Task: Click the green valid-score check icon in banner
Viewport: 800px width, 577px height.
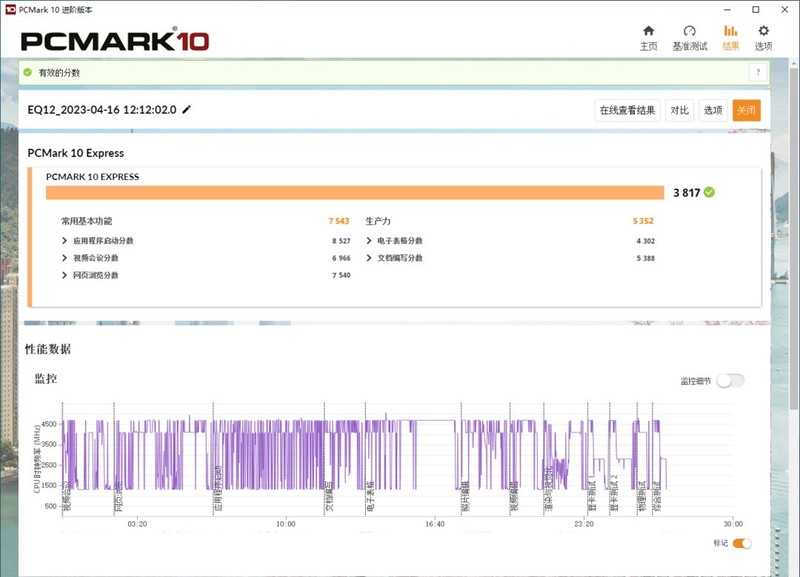Action: click(x=28, y=73)
